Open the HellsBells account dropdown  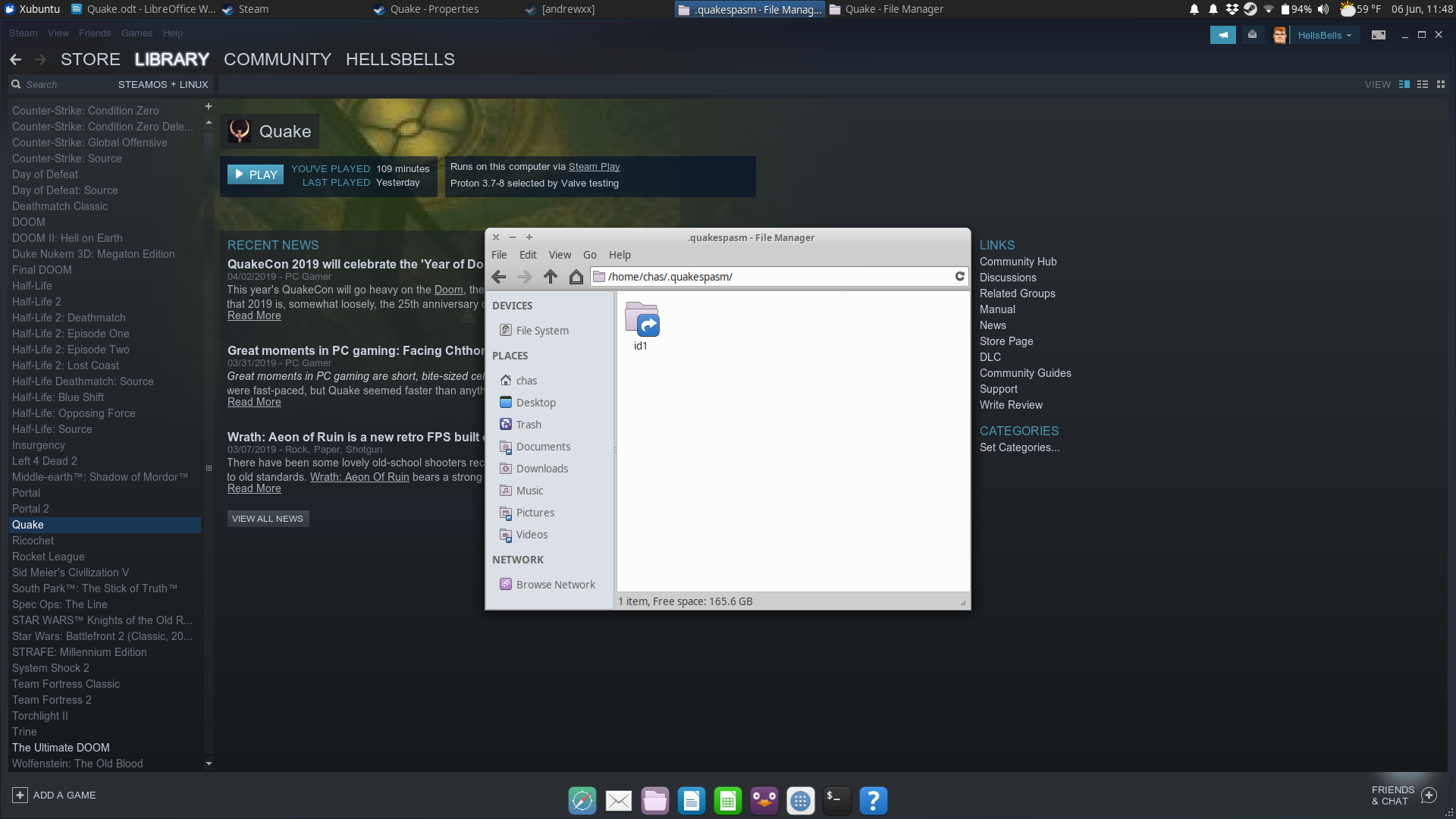1324,35
